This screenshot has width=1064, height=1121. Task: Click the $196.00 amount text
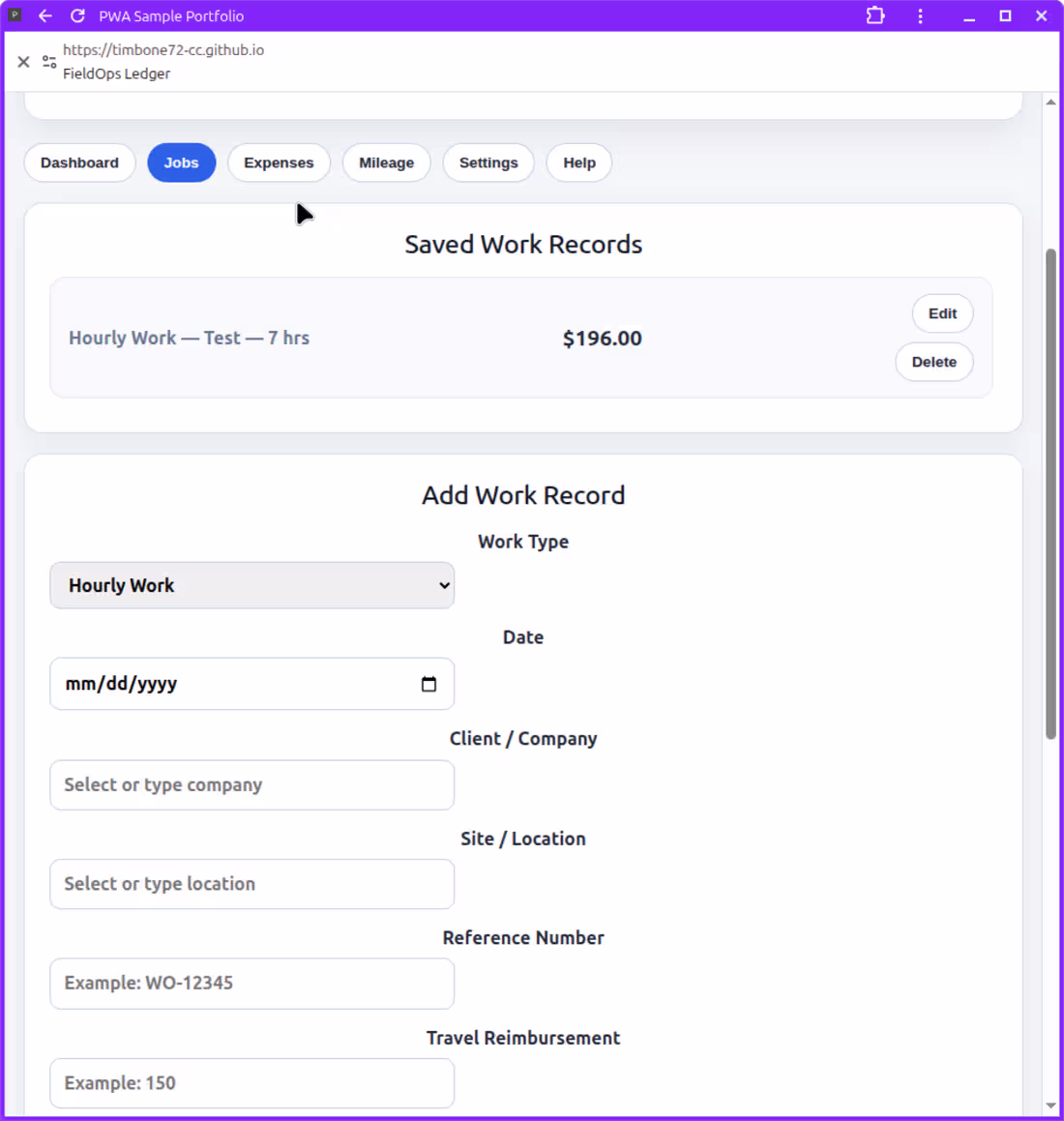point(602,339)
